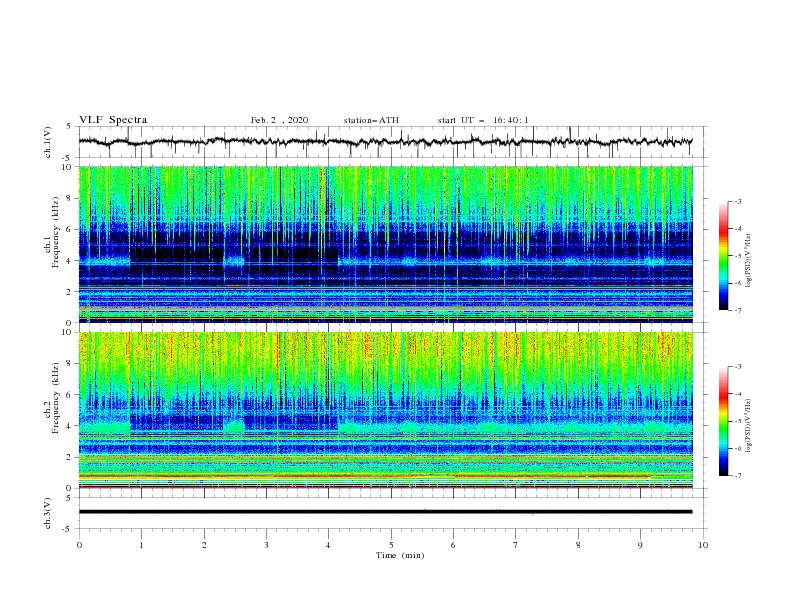Click the 'ch.3(V)' axis label

click(48, 513)
